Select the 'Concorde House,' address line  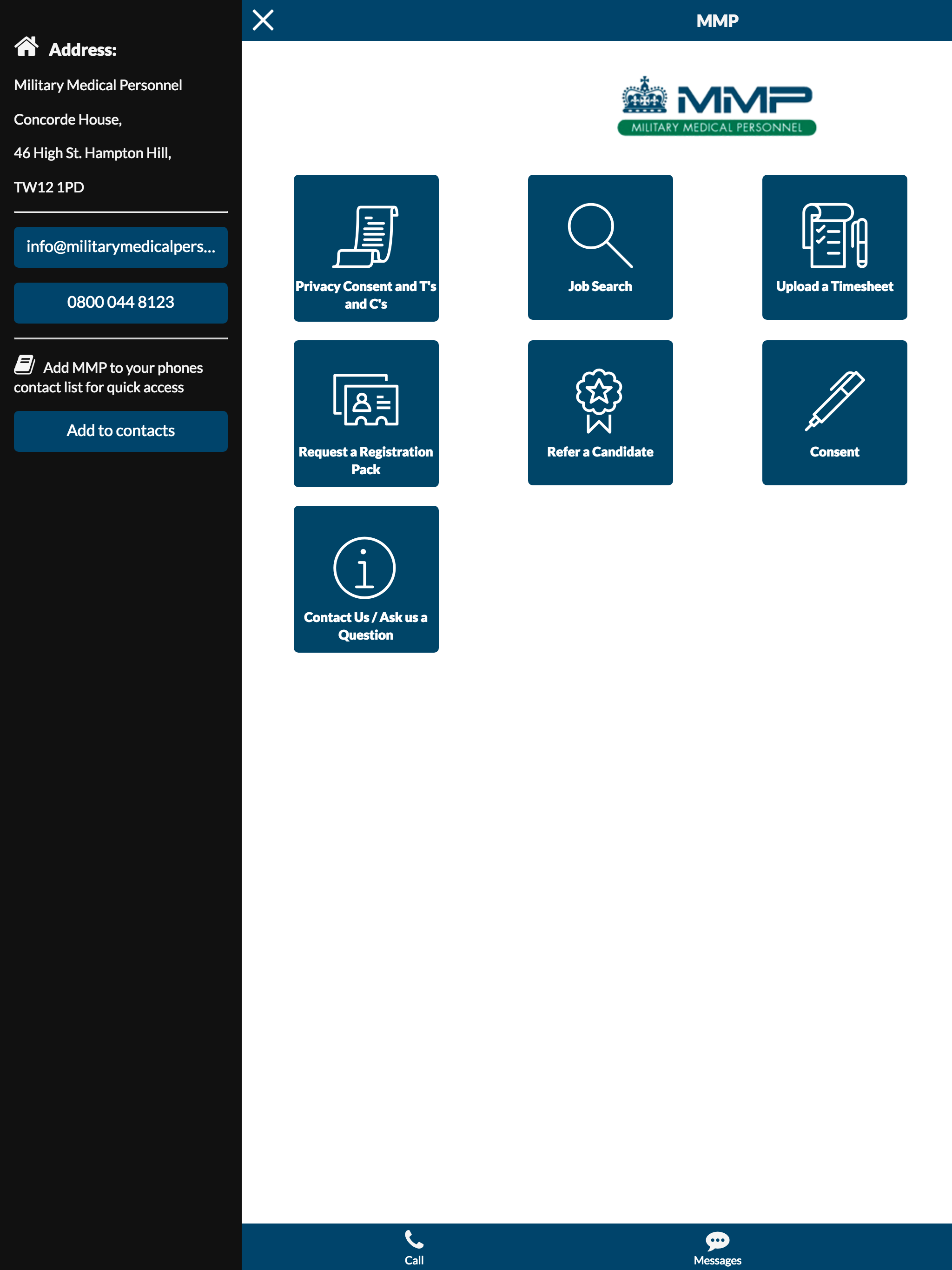click(x=68, y=119)
